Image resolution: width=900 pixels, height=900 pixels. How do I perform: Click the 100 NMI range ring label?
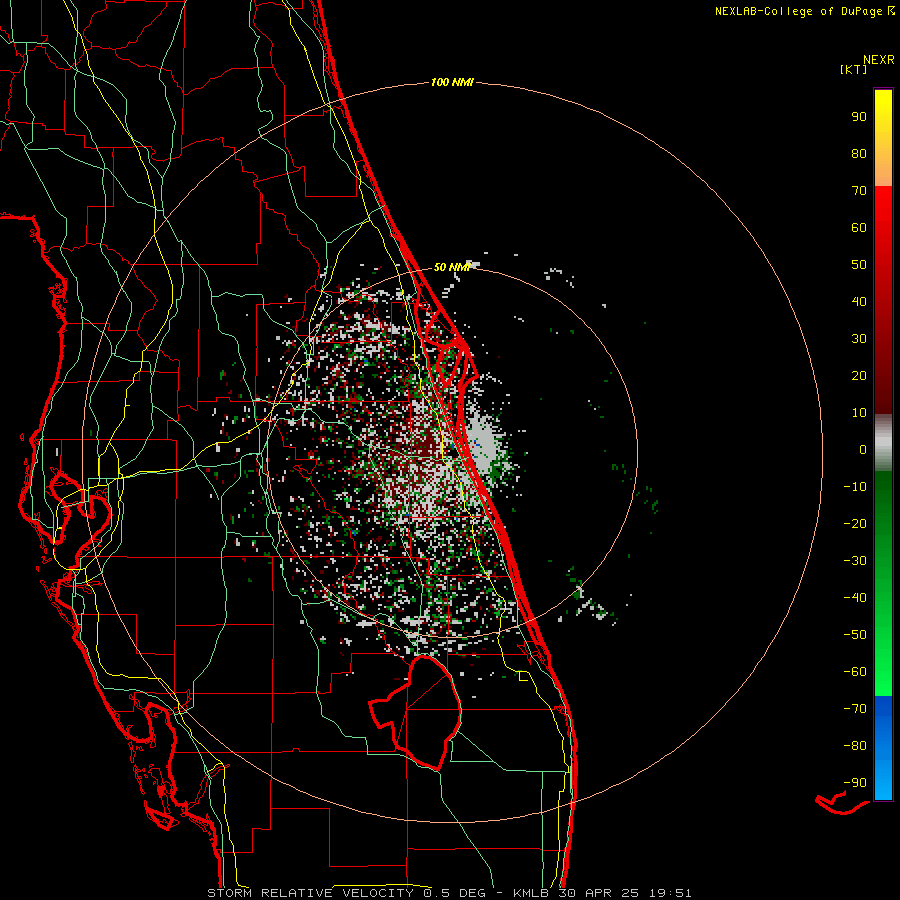pyautogui.click(x=452, y=83)
